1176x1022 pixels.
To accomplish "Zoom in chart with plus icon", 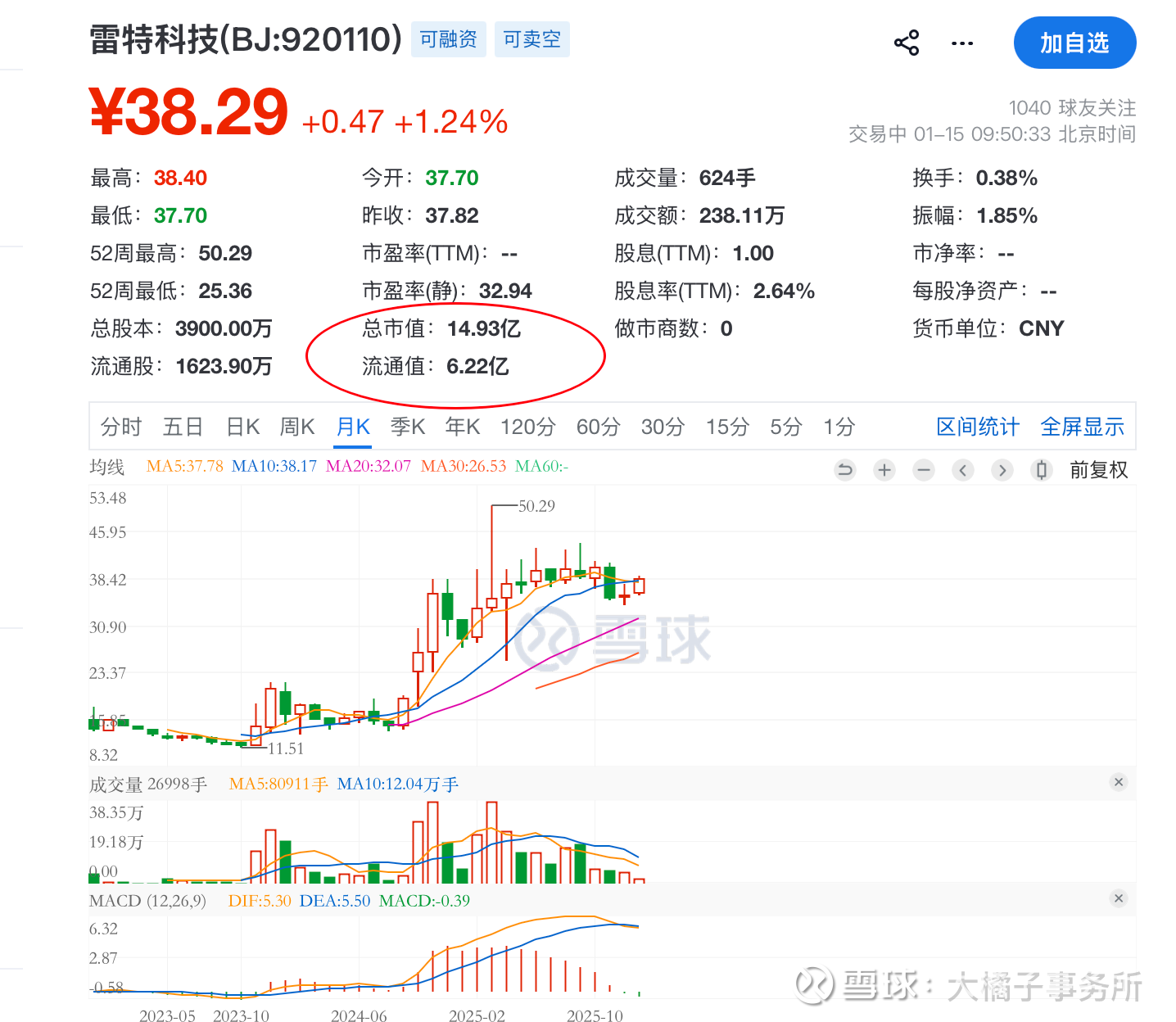I will click(884, 470).
